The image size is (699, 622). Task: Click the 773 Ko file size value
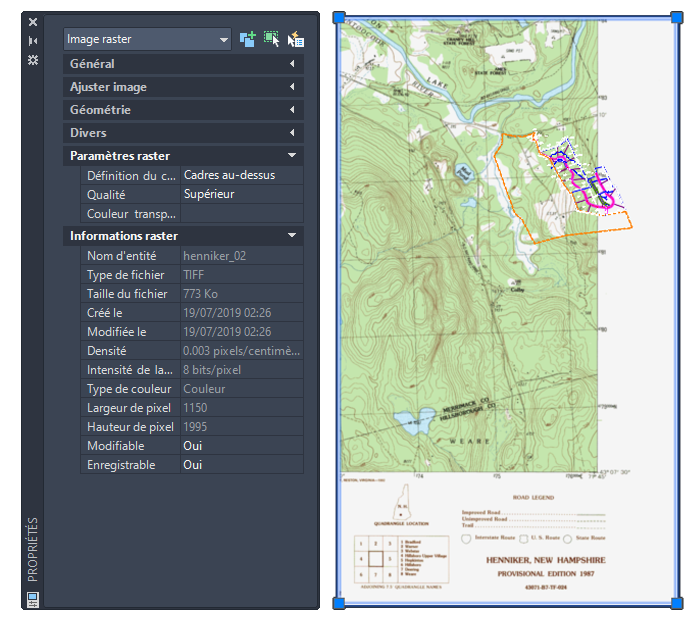[242, 294]
